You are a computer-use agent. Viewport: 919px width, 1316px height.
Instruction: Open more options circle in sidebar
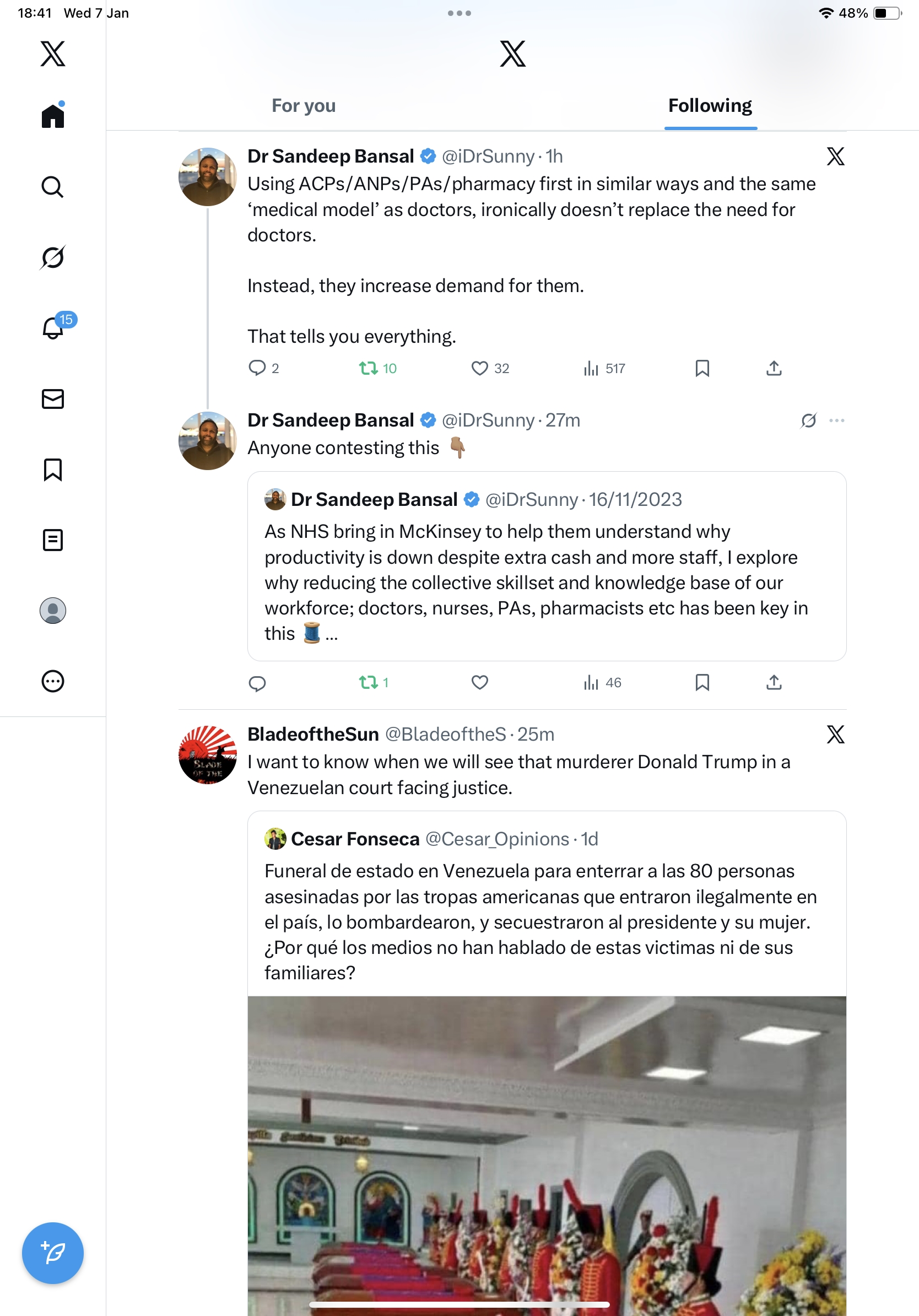click(53, 681)
